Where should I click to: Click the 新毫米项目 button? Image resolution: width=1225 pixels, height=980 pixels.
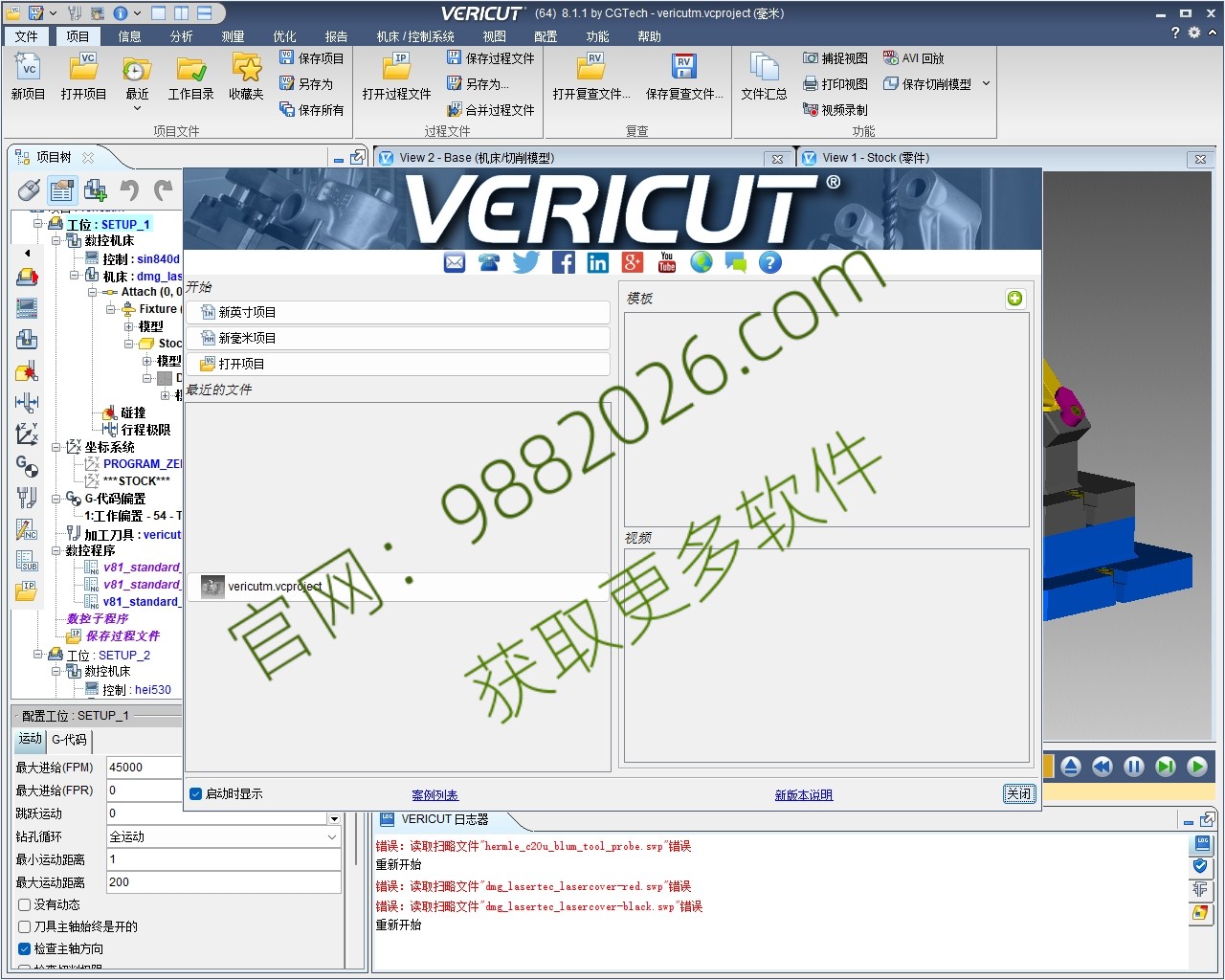pyautogui.click(x=398, y=338)
